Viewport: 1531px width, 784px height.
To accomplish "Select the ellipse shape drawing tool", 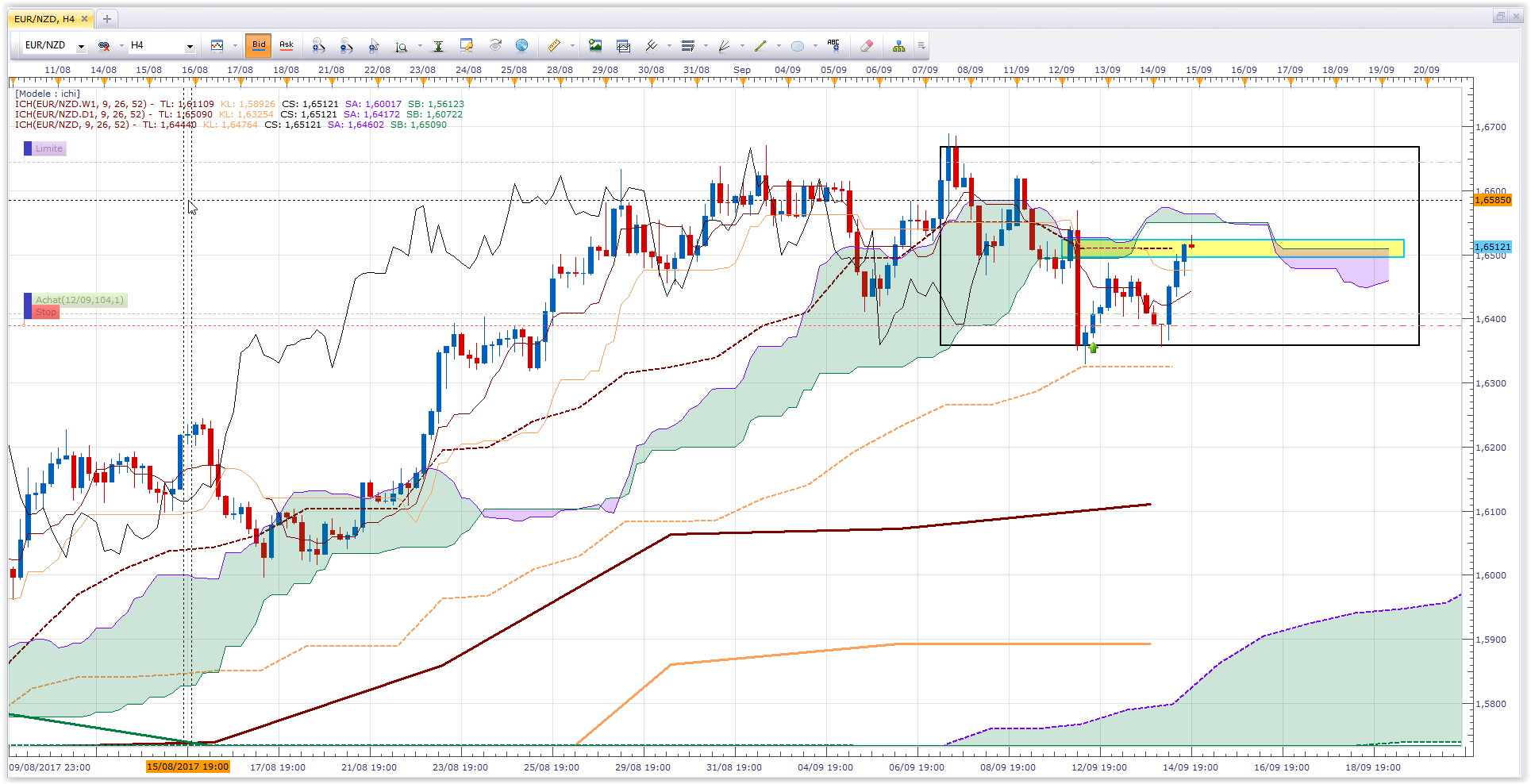I will (x=798, y=46).
